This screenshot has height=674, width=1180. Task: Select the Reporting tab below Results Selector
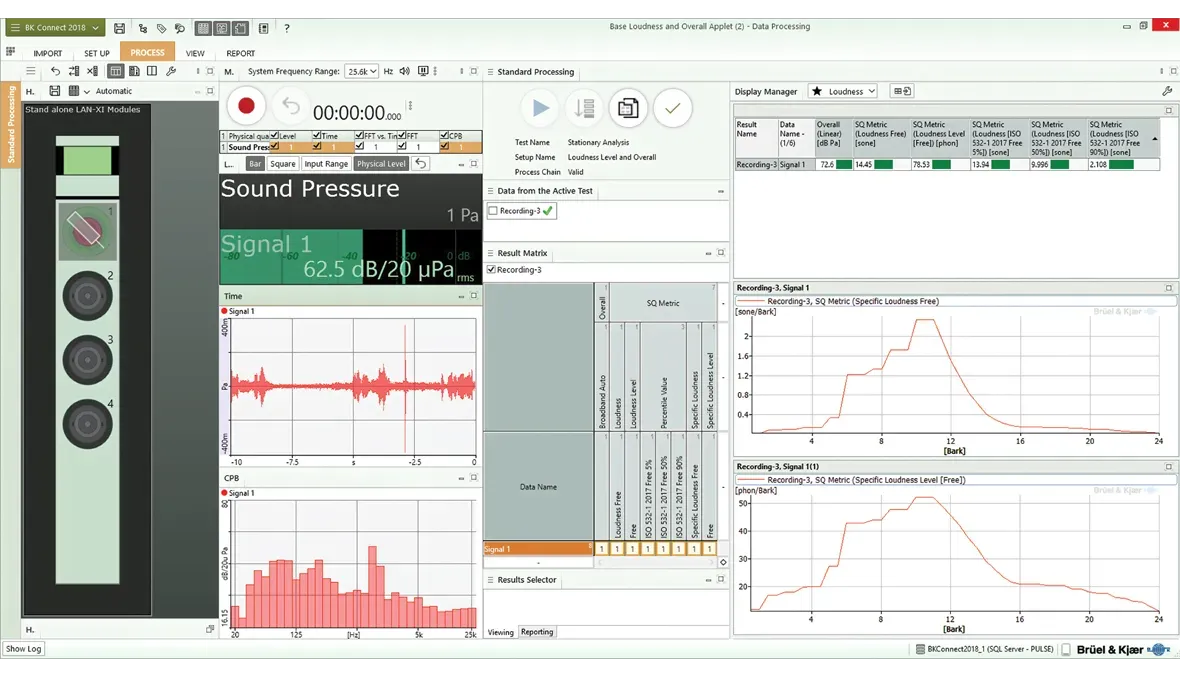pos(538,632)
